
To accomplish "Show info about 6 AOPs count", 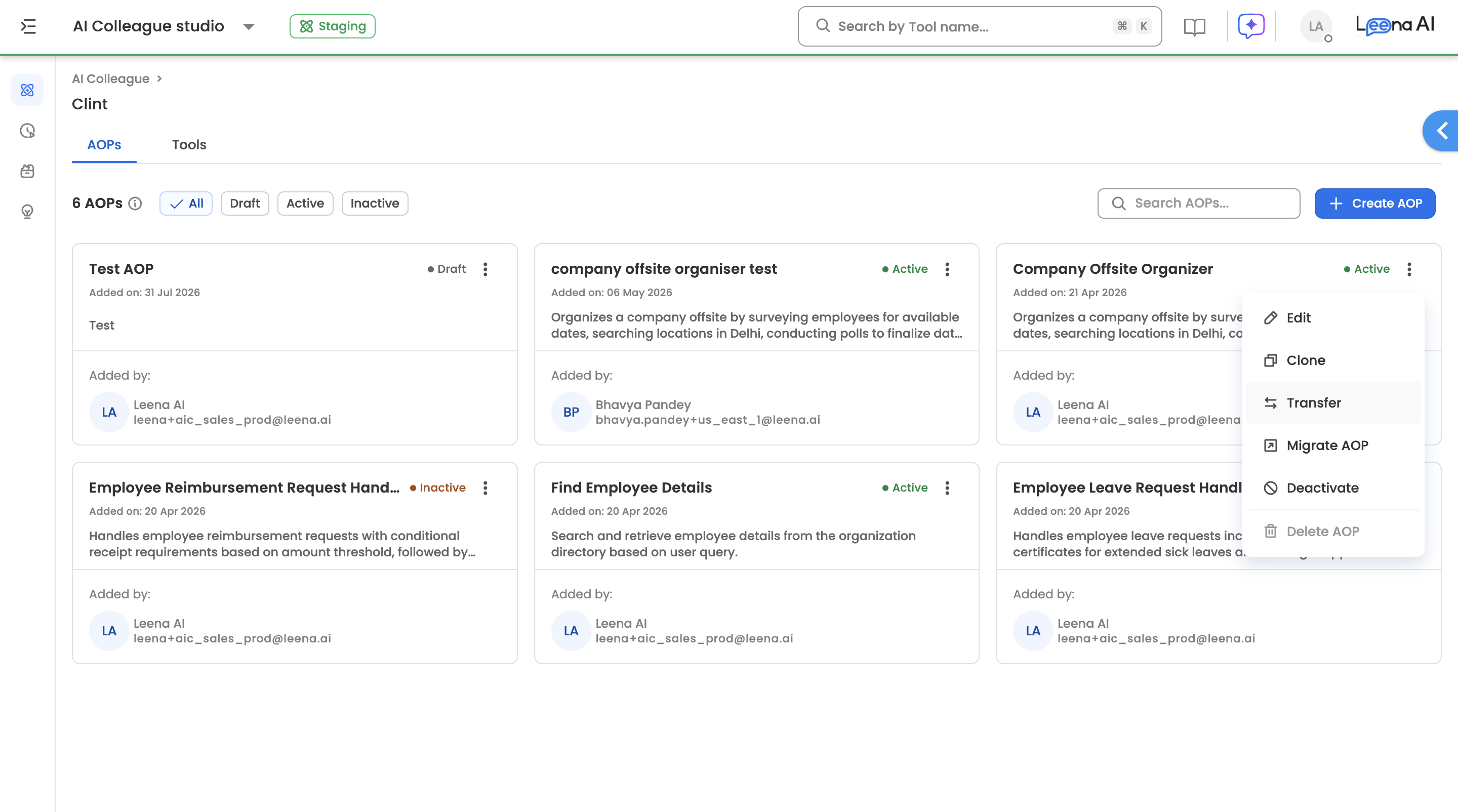I will (135, 203).
